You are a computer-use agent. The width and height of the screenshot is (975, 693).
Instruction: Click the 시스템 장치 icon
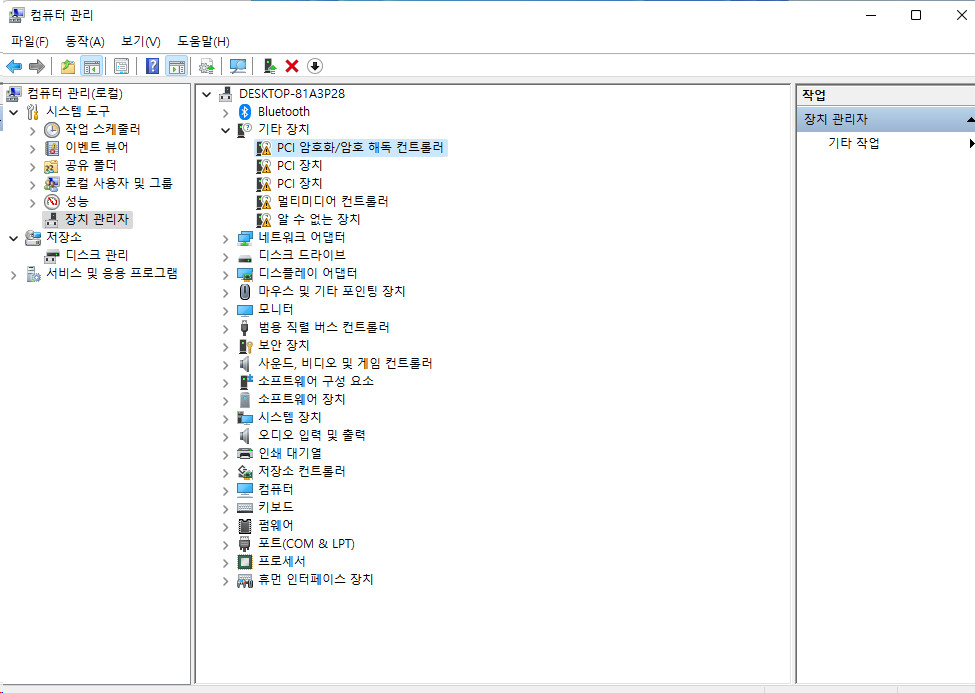point(245,417)
